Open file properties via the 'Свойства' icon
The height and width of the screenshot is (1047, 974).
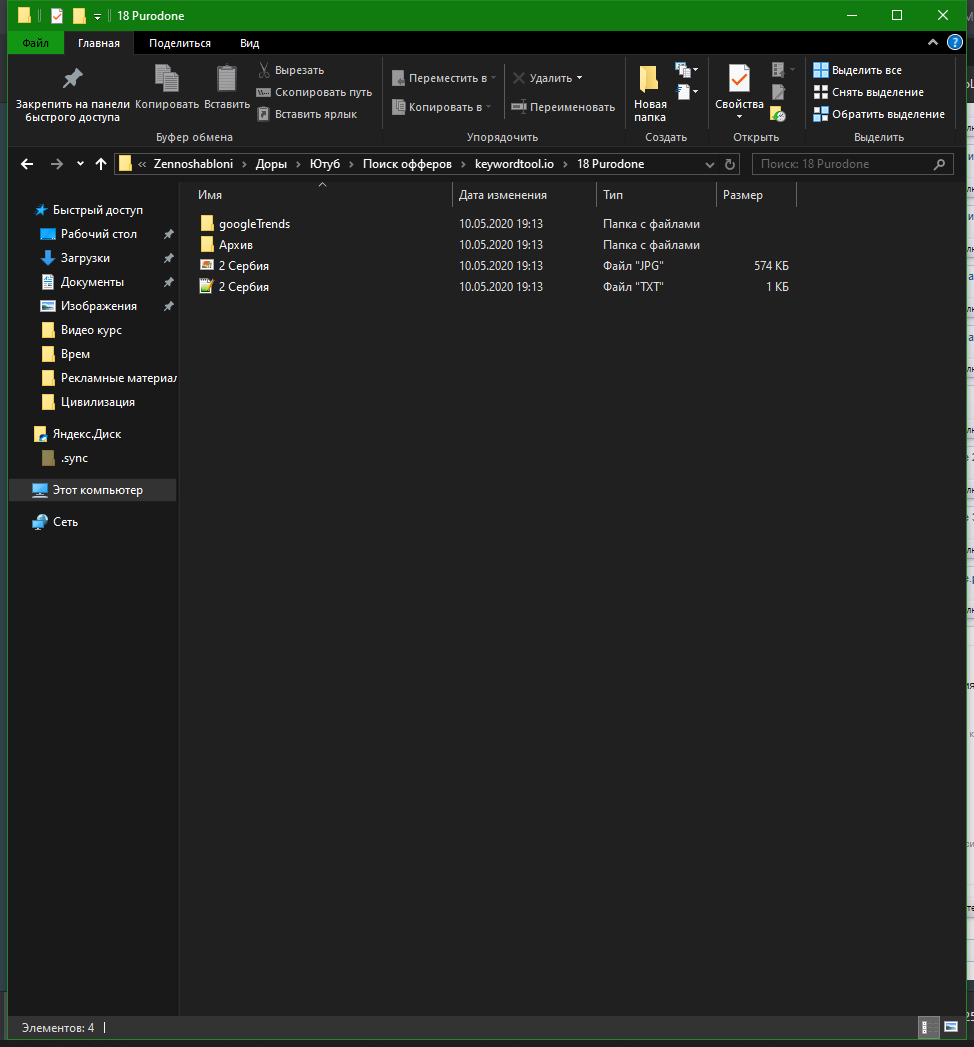coord(739,77)
